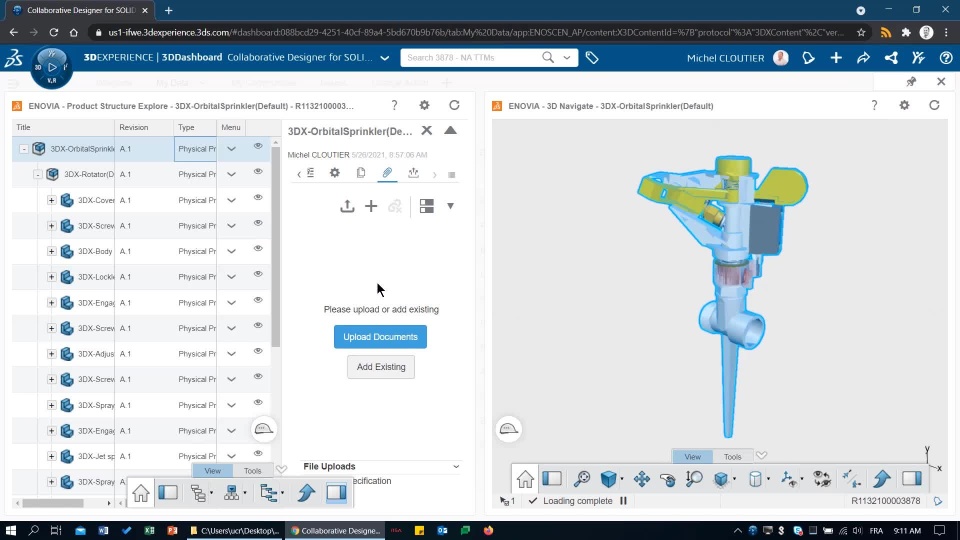Refresh the 3D Navigate widget

(934, 105)
